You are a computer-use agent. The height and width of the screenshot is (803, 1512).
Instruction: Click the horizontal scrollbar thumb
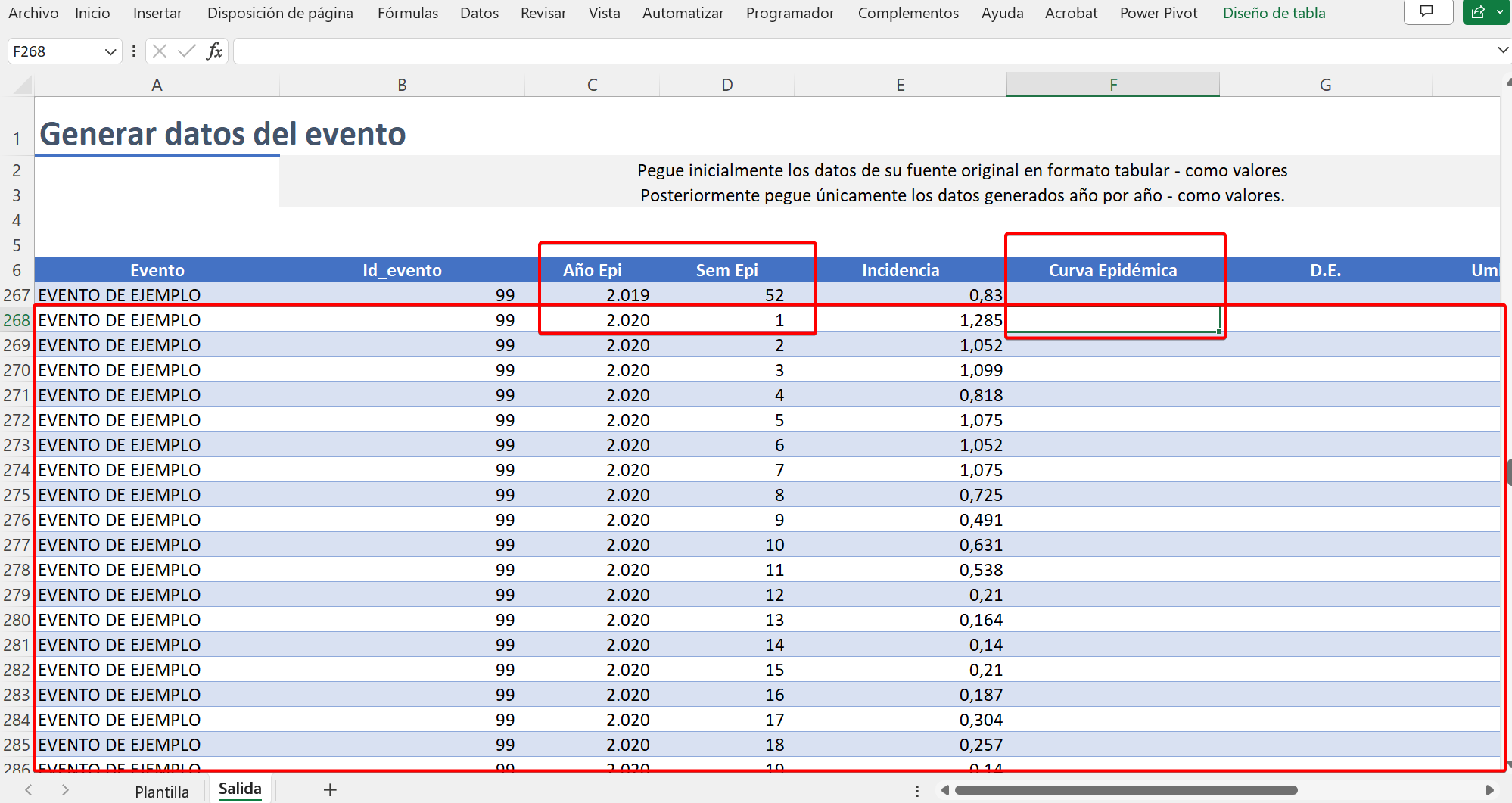(x=1126, y=790)
